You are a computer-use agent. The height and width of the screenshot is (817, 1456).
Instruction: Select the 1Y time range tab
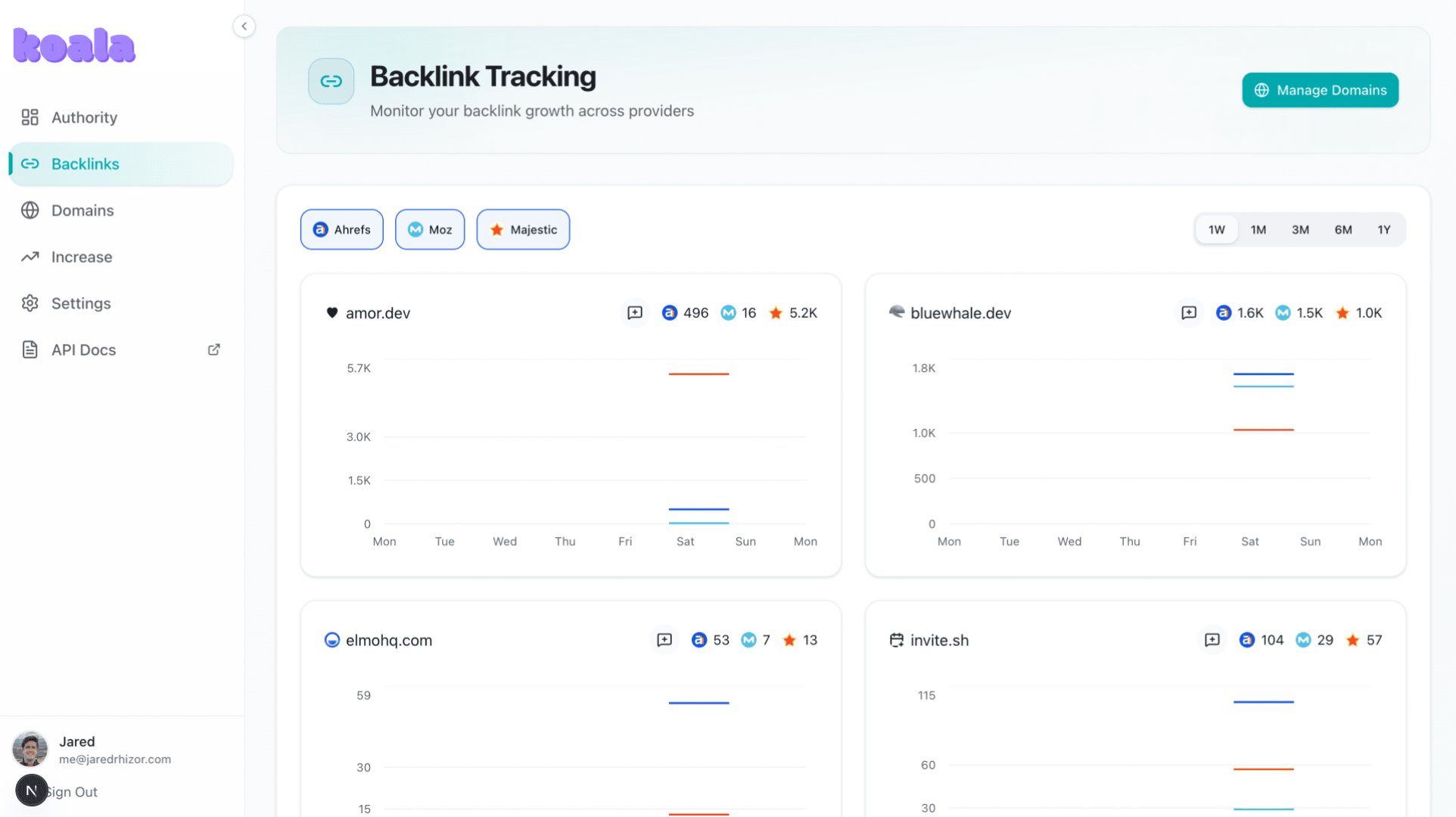click(x=1384, y=229)
